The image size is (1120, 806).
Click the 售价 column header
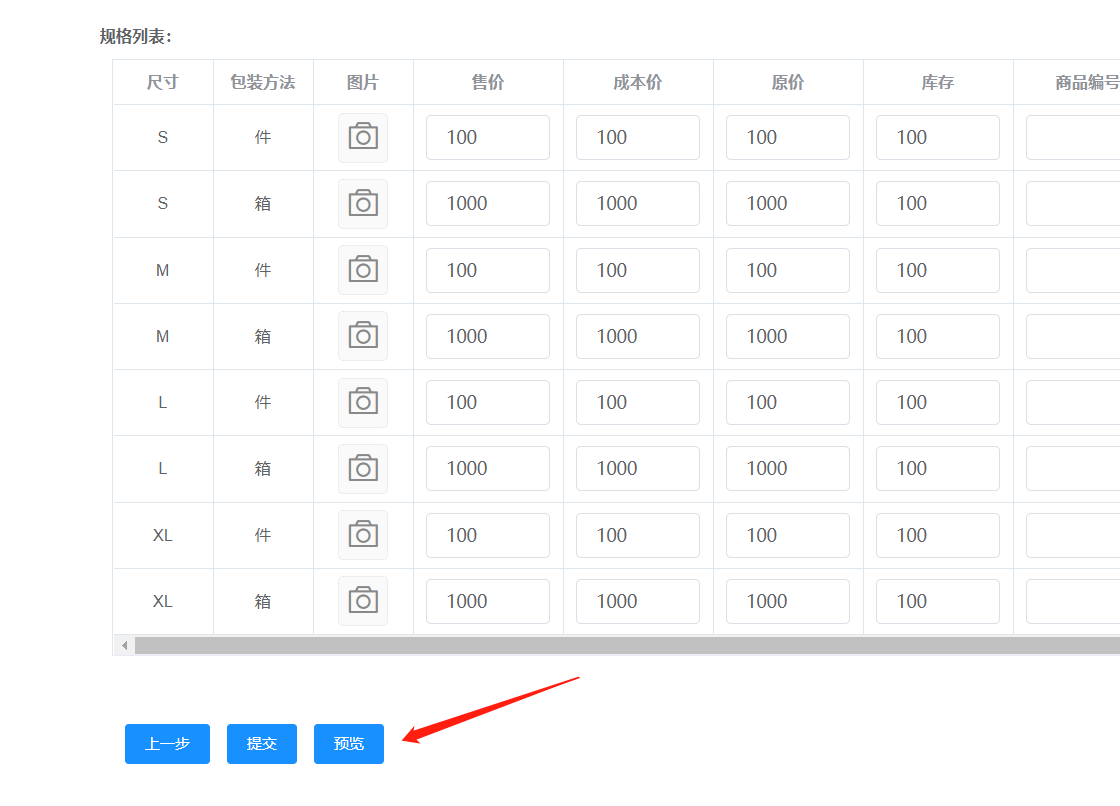tap(488, 82)
